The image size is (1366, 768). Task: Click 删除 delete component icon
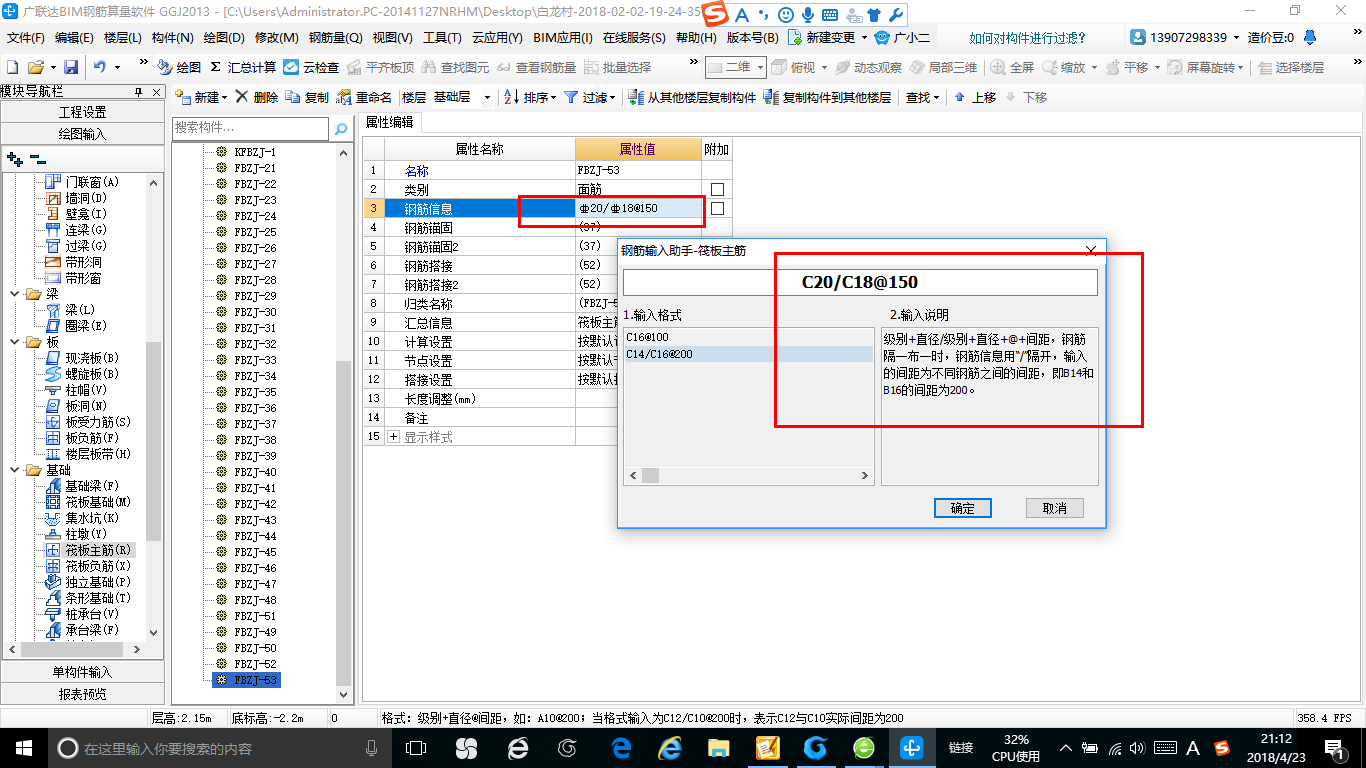[257, 97]
